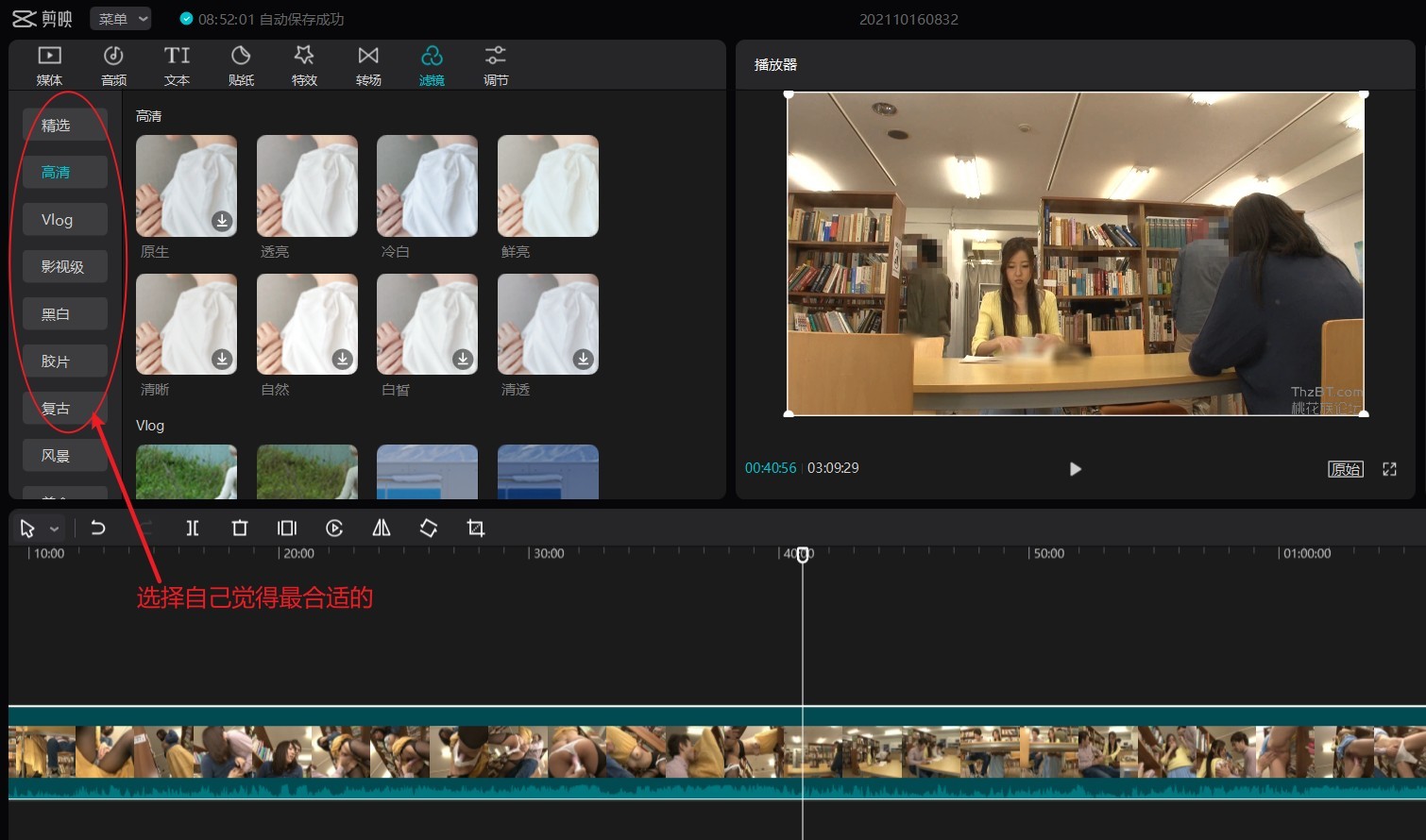Open the 转场 transitions panel
Image resolution: width=1426 pixels, height=840 pixels.
(x=368, y=65)
